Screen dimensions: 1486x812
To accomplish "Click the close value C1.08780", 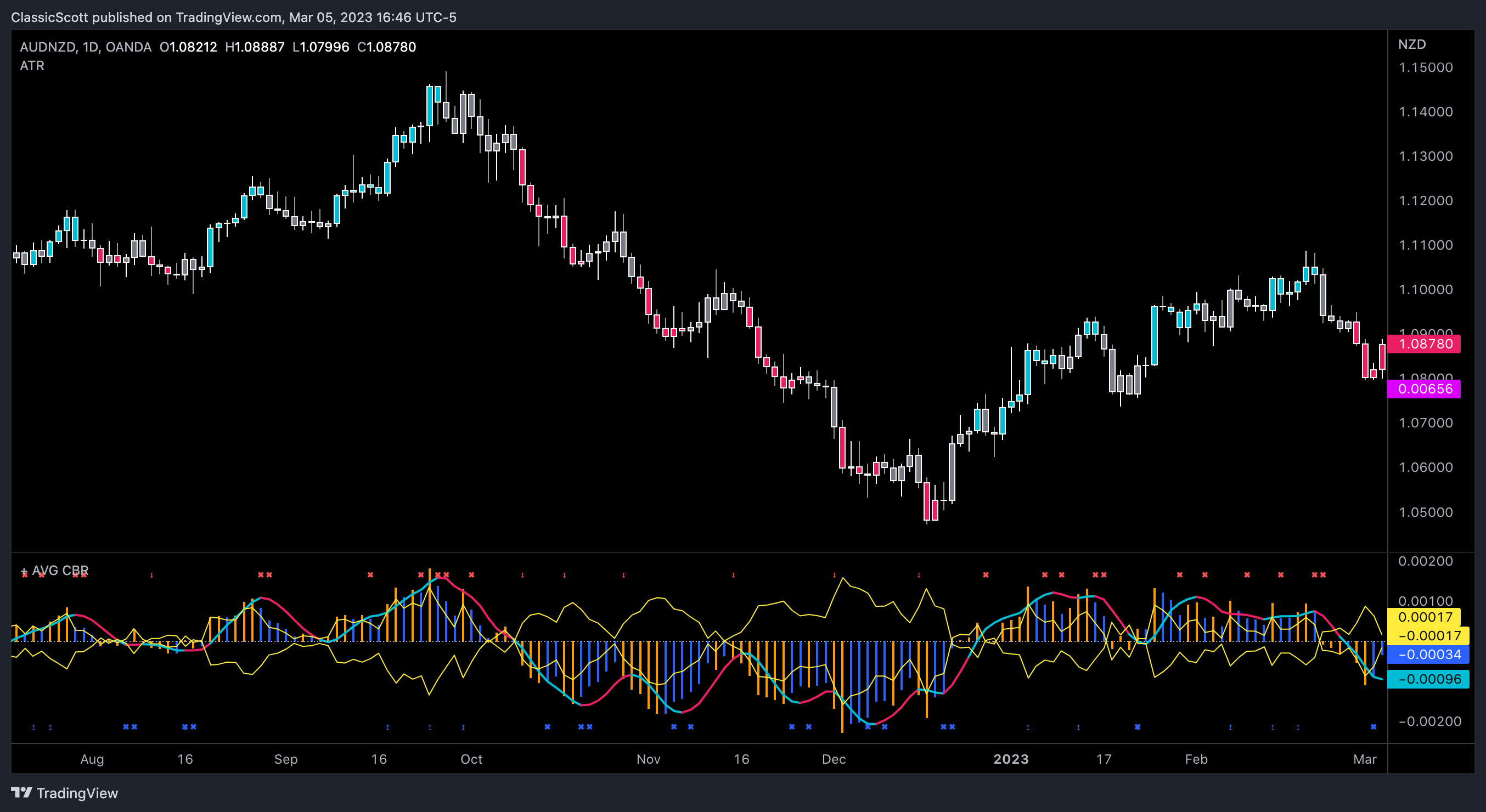I will click(x=386, y=47).
